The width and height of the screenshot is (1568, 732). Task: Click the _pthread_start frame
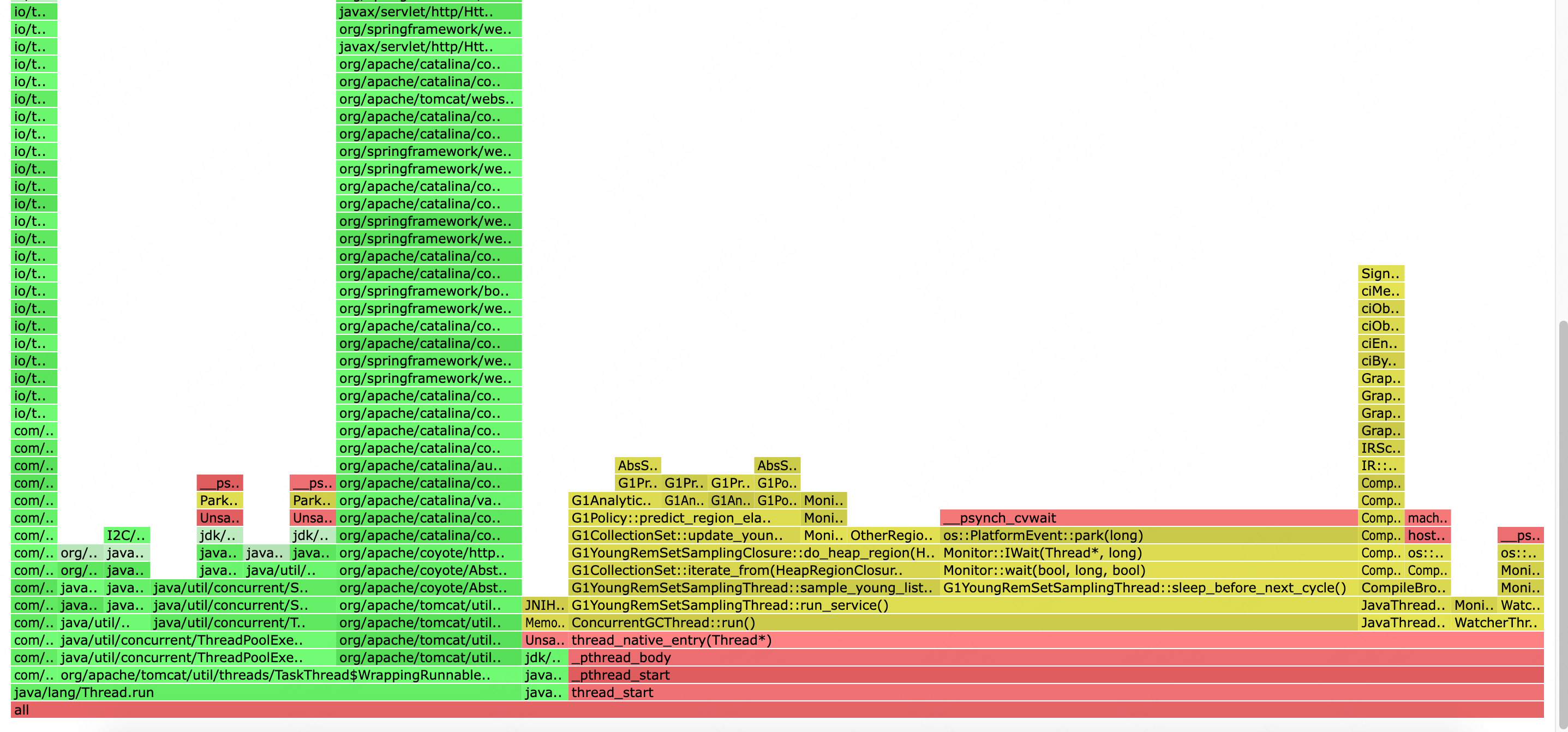tap(1056, 675)
